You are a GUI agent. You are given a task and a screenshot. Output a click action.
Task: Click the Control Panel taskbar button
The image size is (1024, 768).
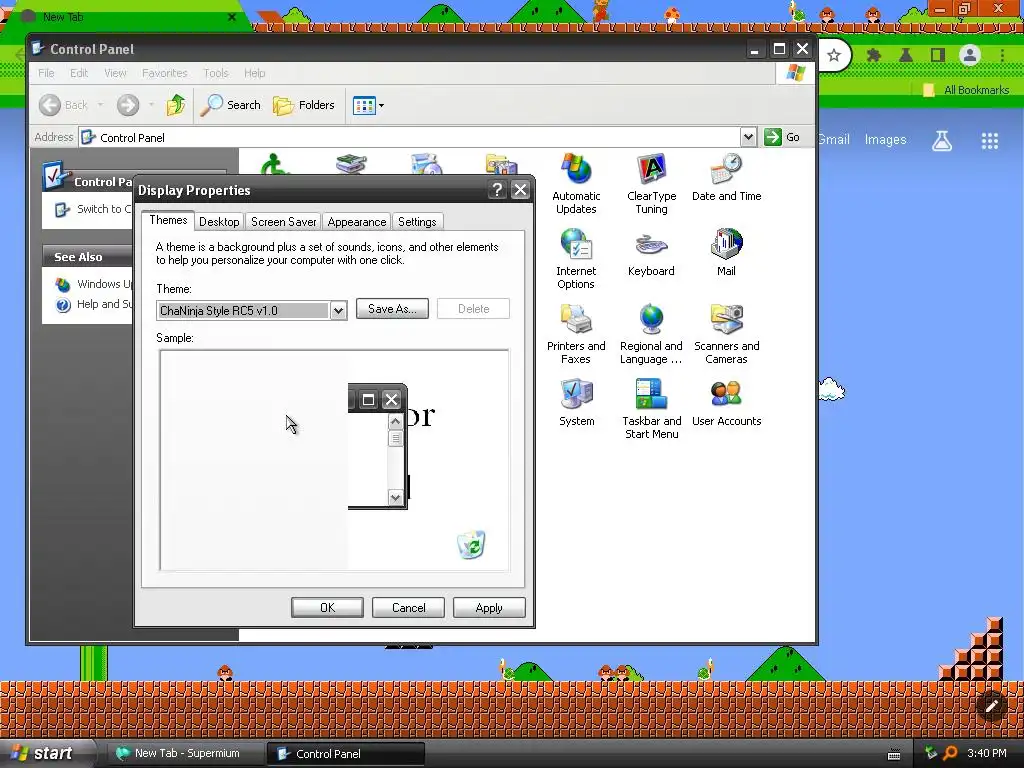click(x=346, y=753)
